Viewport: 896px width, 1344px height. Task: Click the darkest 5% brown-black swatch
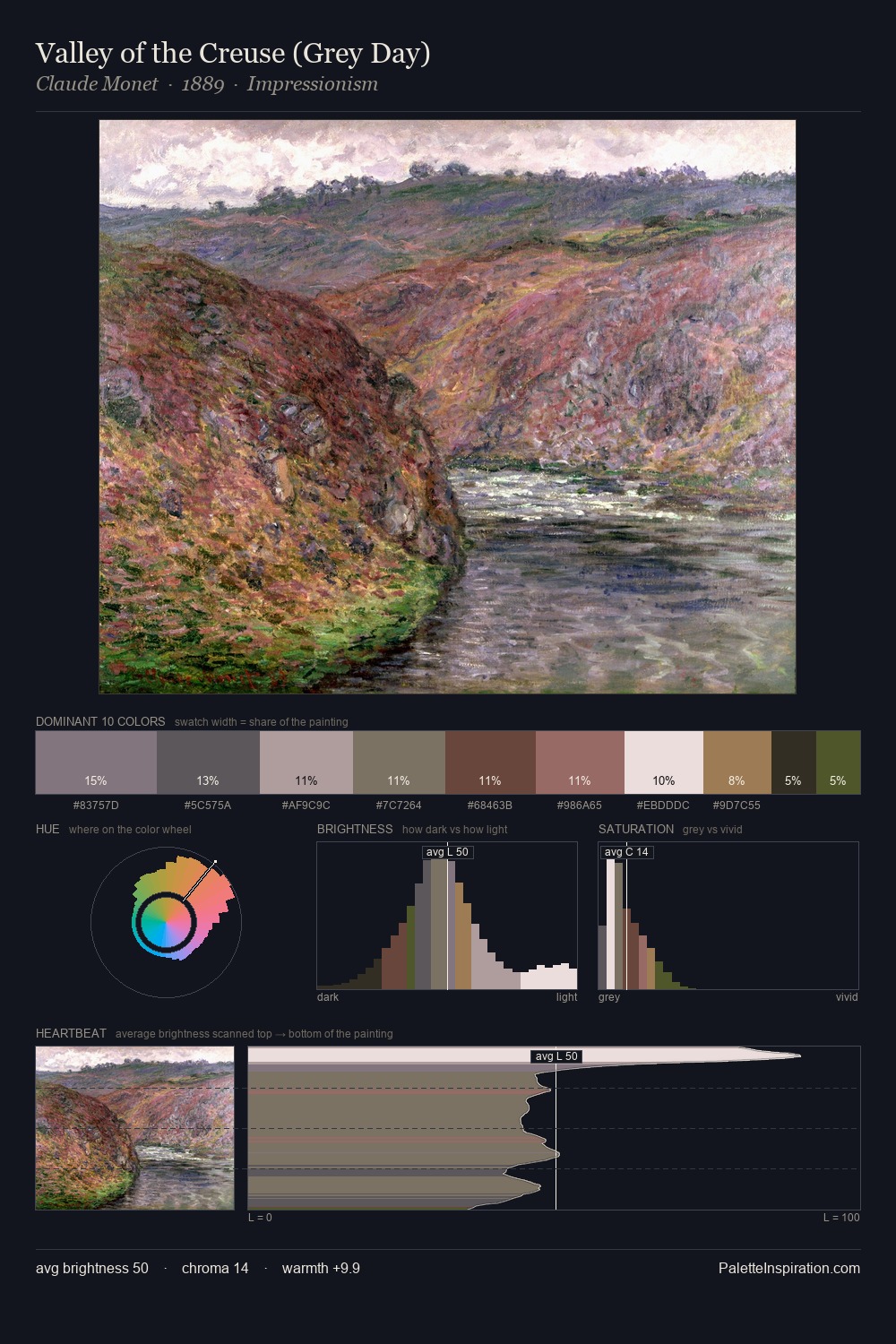pos(793,762)
